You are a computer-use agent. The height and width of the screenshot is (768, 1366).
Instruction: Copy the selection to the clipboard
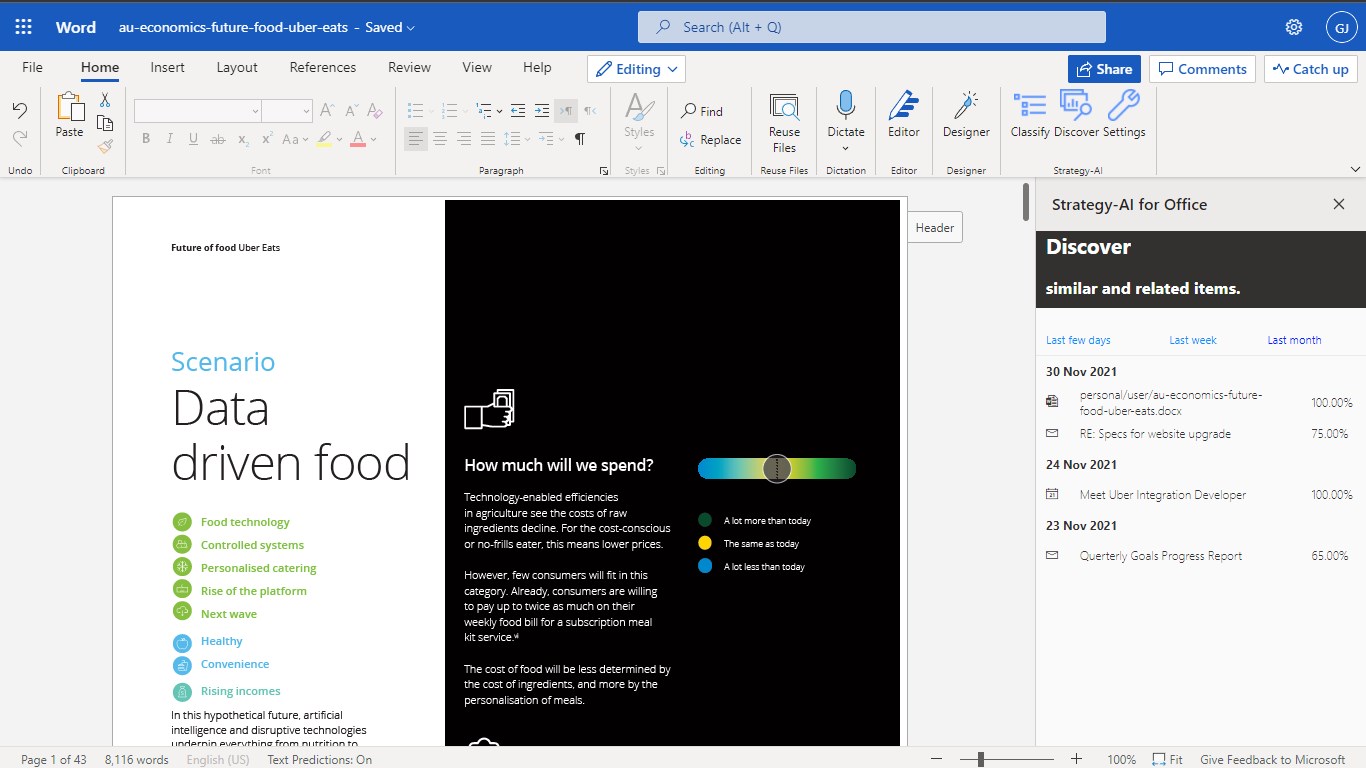click(105, 123)
